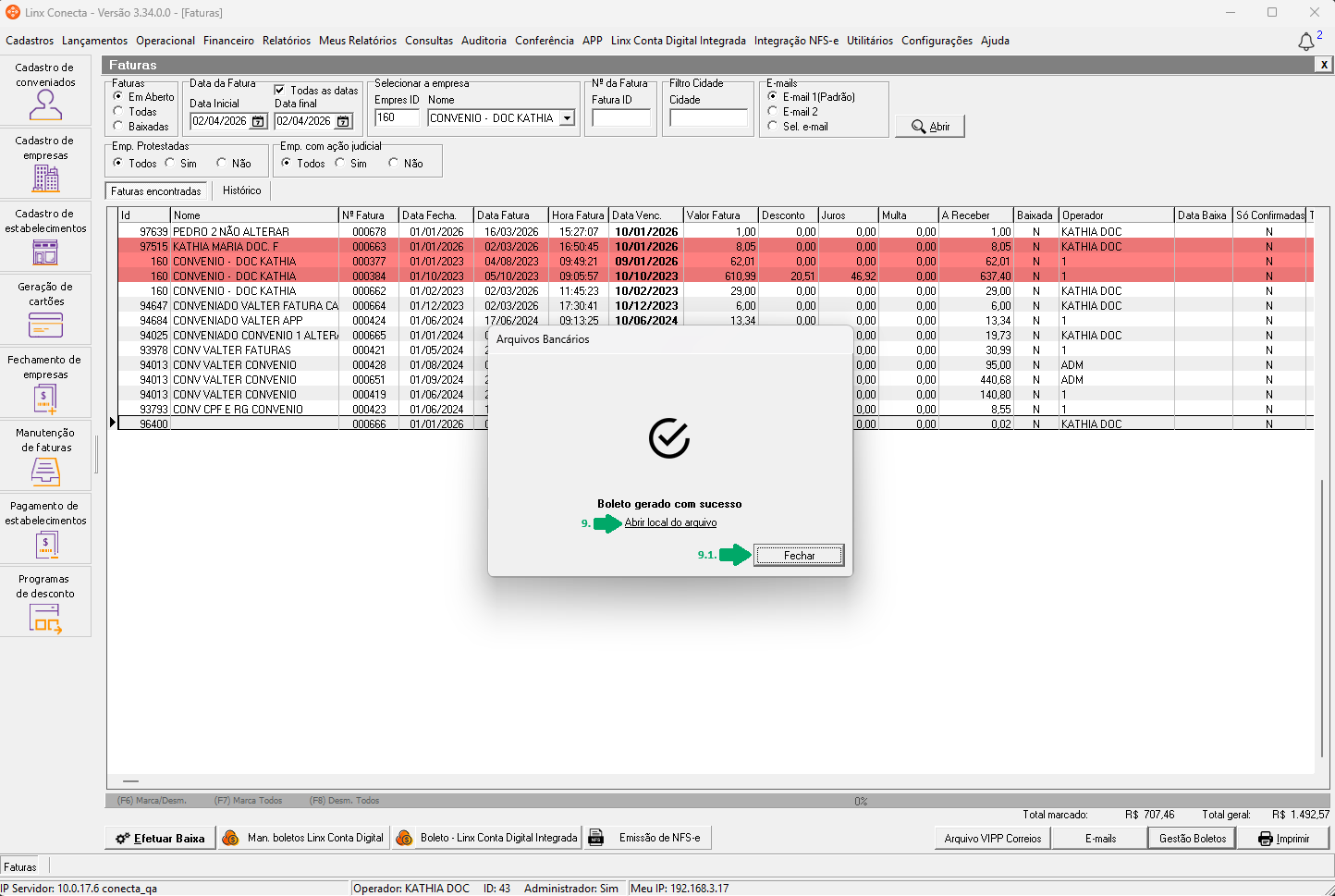Select E-mail 1(Padrão) radio option
Viewport: 1335px width, 896px height.
pos(773,96)
